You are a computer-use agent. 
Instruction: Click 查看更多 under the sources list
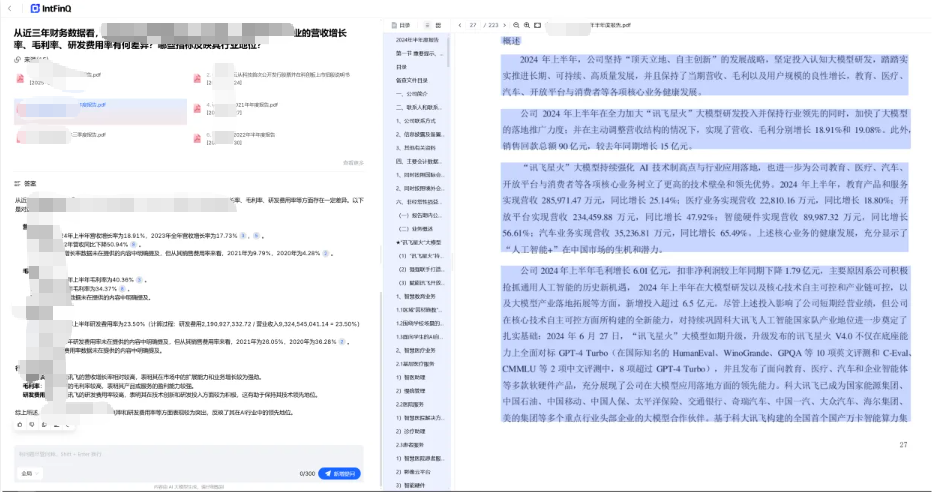click(x=353, y=162)
